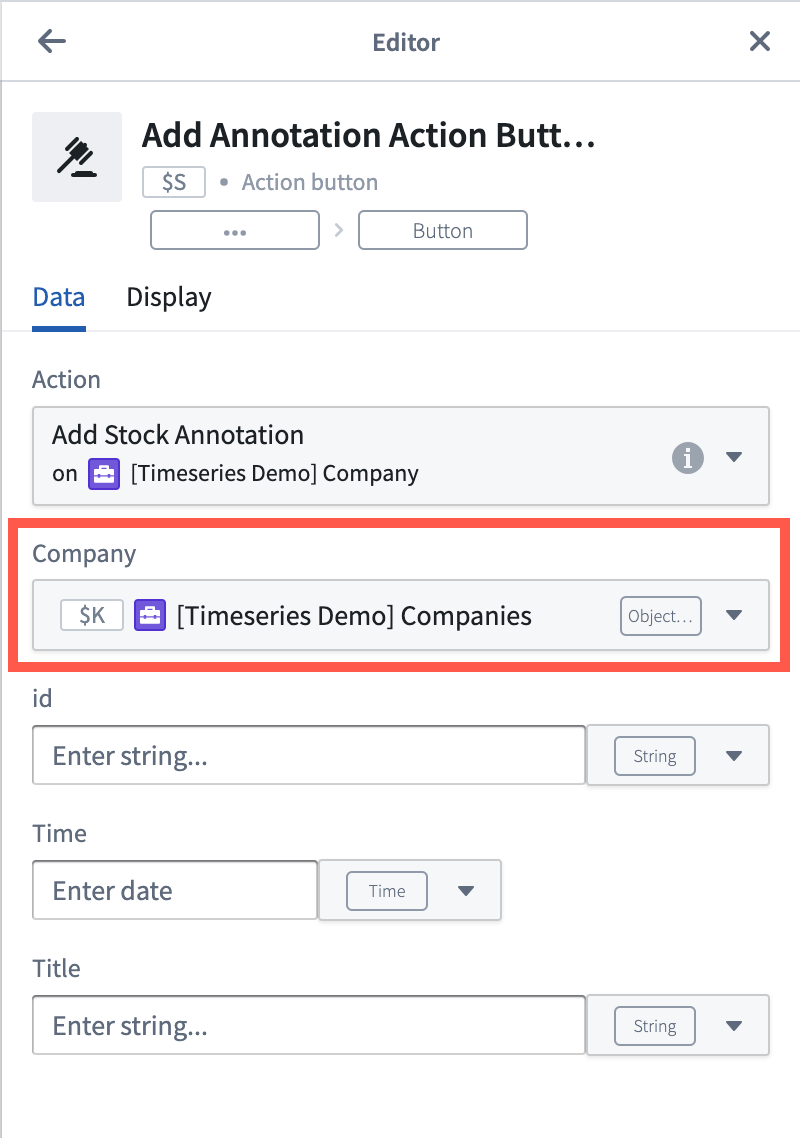Click the Enter date input field
The image size is (800, 1138).
175,891
